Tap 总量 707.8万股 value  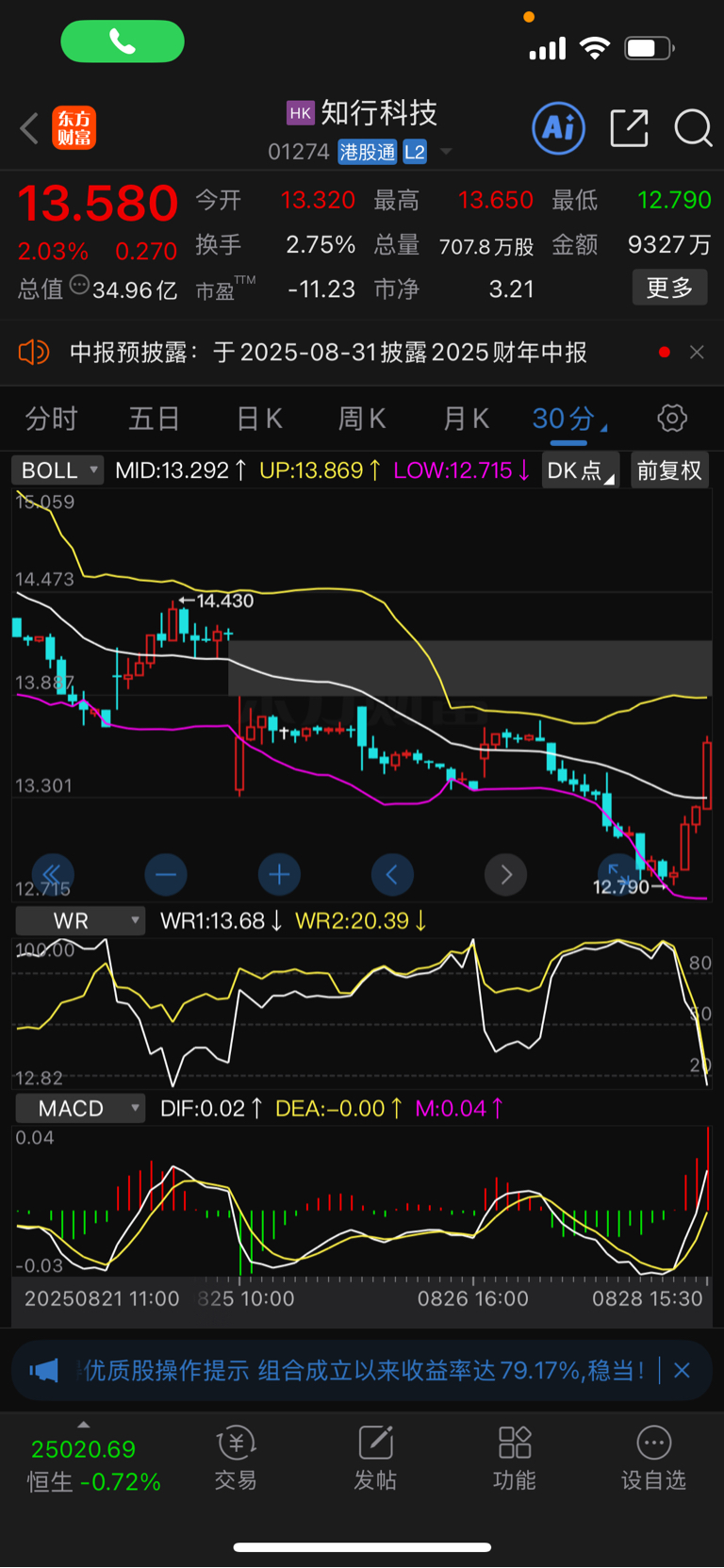click(x=486, y=246)
